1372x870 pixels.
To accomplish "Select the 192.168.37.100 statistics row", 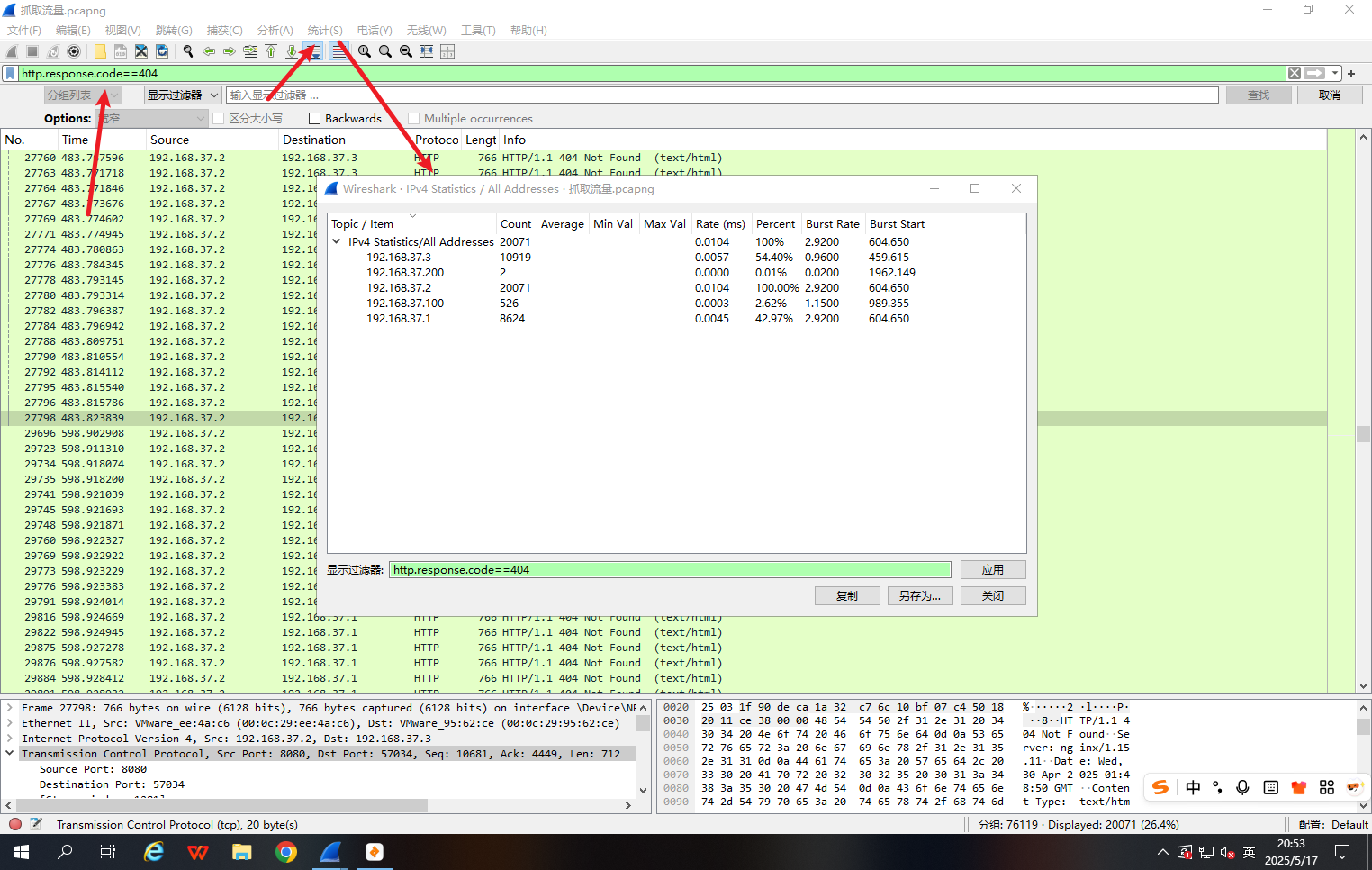I will 676,304.
